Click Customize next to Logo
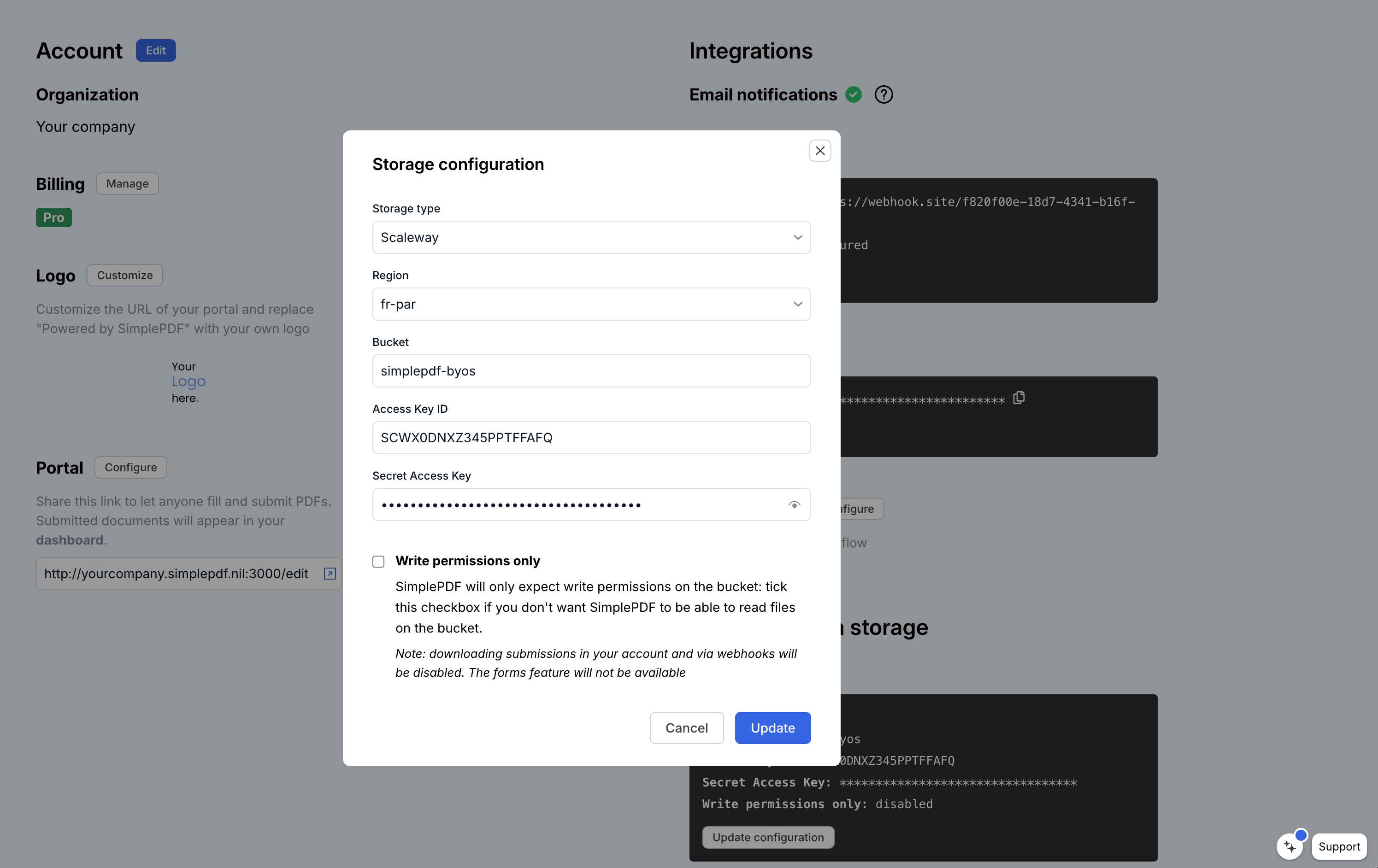The image size is (1378, 868). point(125,275)
